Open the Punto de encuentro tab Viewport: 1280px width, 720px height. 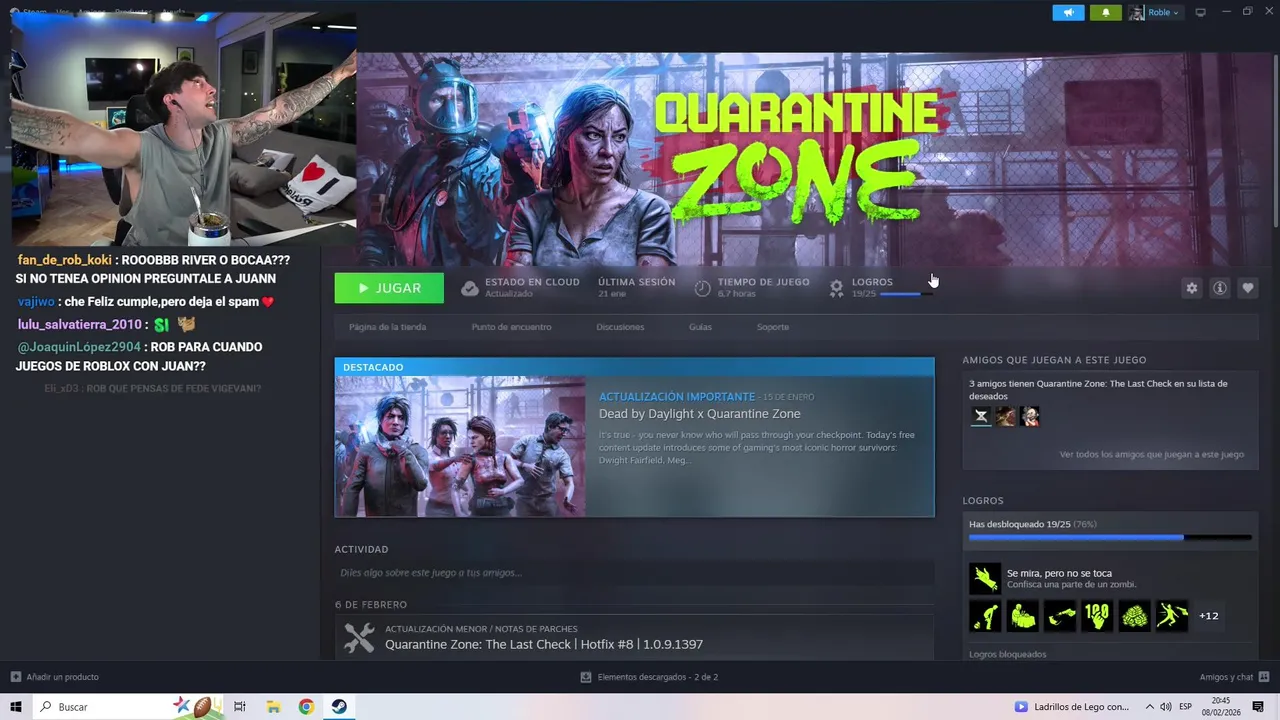(511, 327)
